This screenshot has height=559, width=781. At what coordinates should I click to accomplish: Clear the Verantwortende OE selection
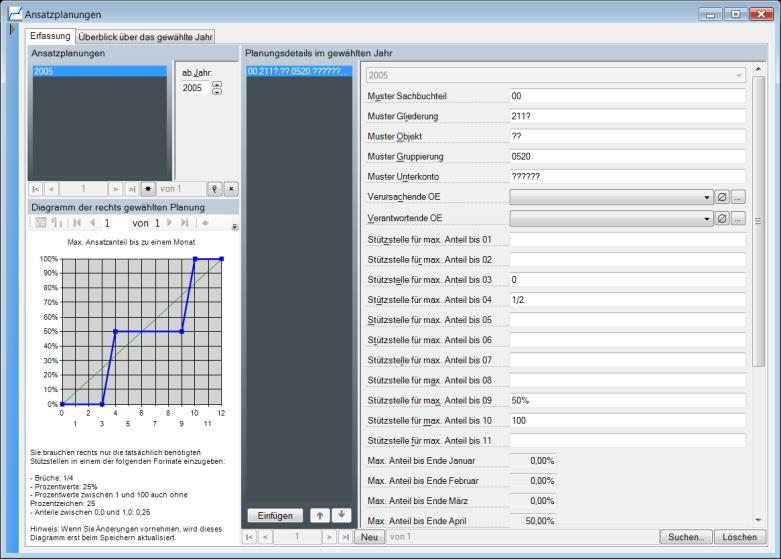point(722,218)
